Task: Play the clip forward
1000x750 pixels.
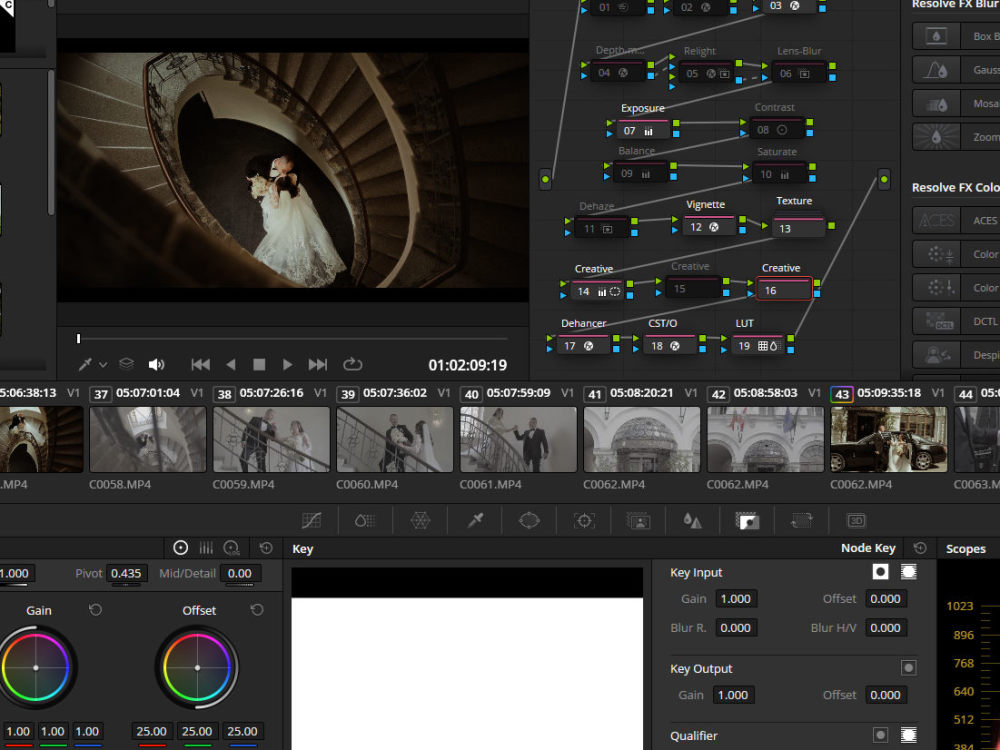Action: coord(288,364)
